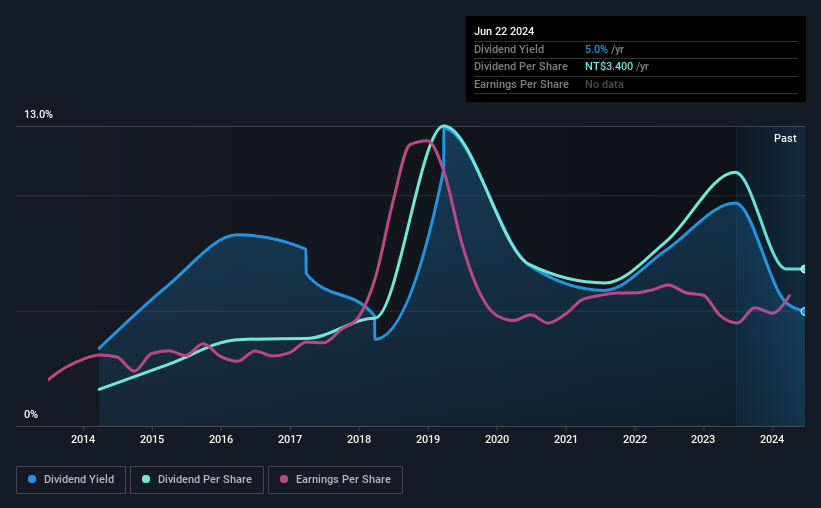Screen dimensions: 821x508
Task: Click the 2020 x-axis label
Action: click(497, 439)
